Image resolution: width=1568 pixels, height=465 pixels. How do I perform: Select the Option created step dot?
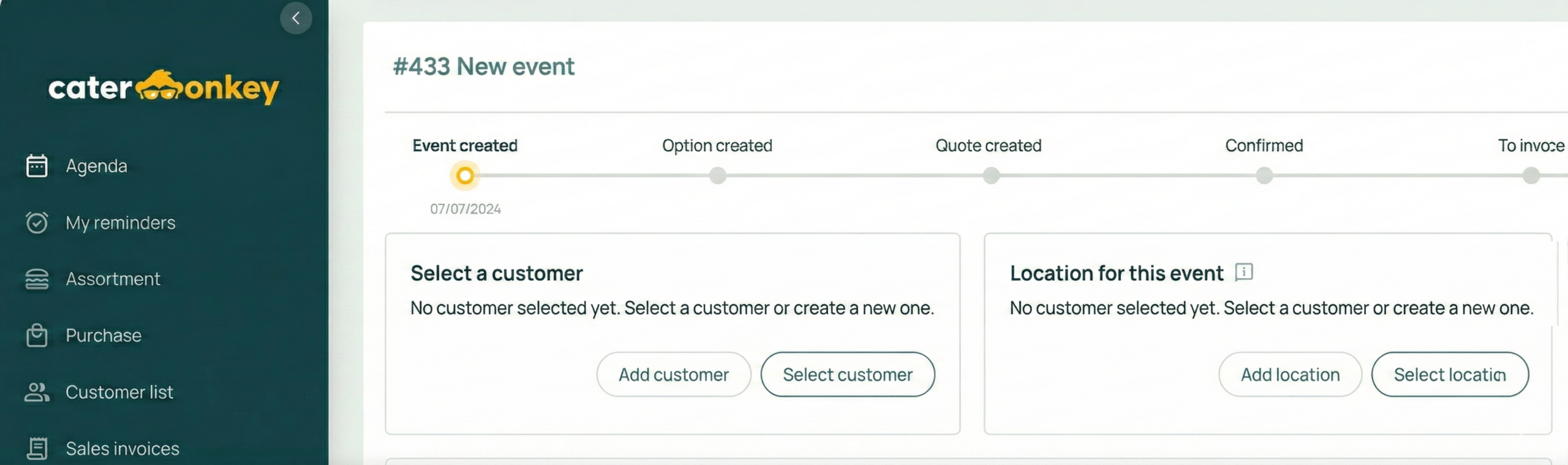tap(717, 176)
